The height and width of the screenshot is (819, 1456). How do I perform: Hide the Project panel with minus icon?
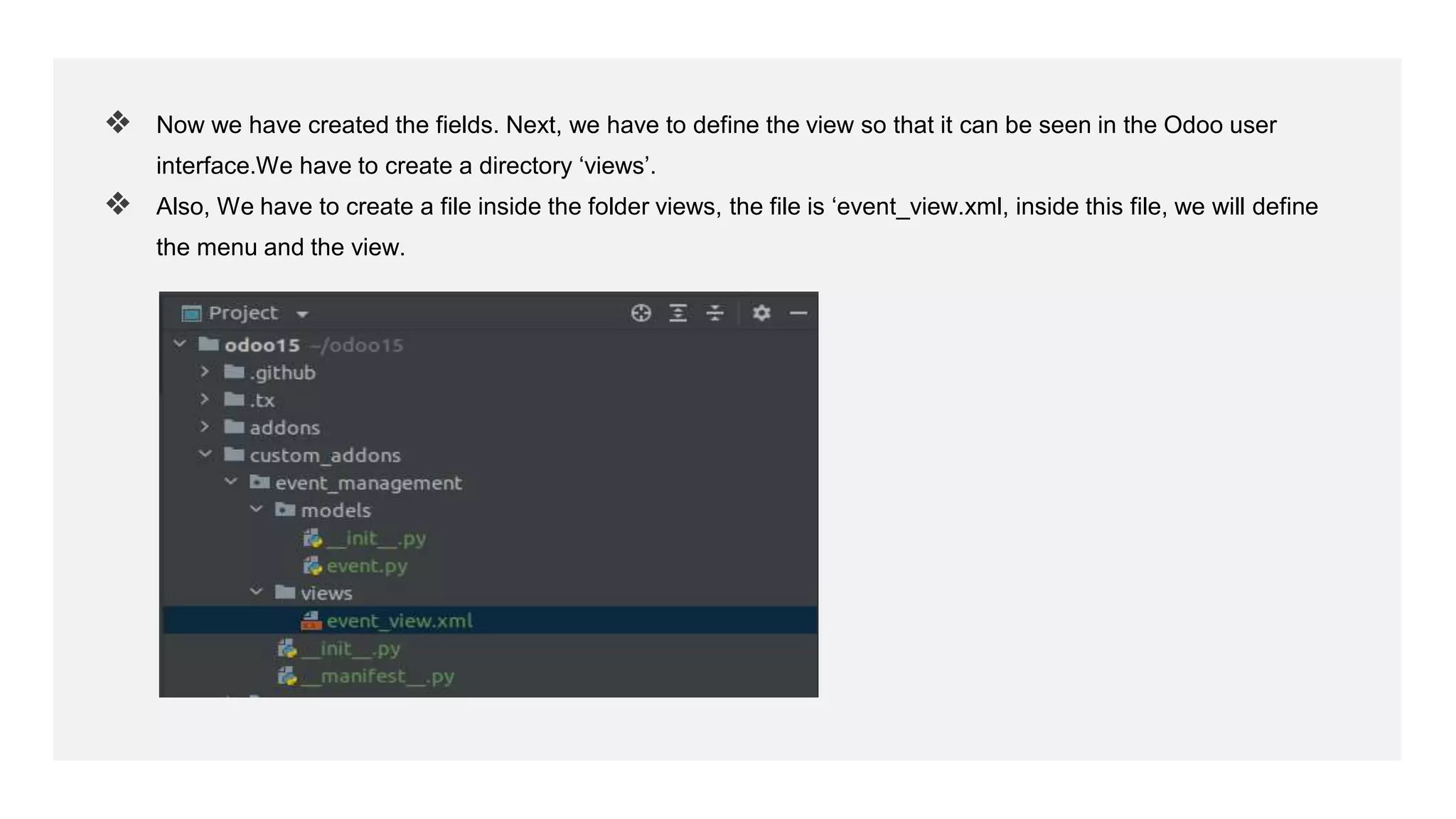click(x=798, y=313)
